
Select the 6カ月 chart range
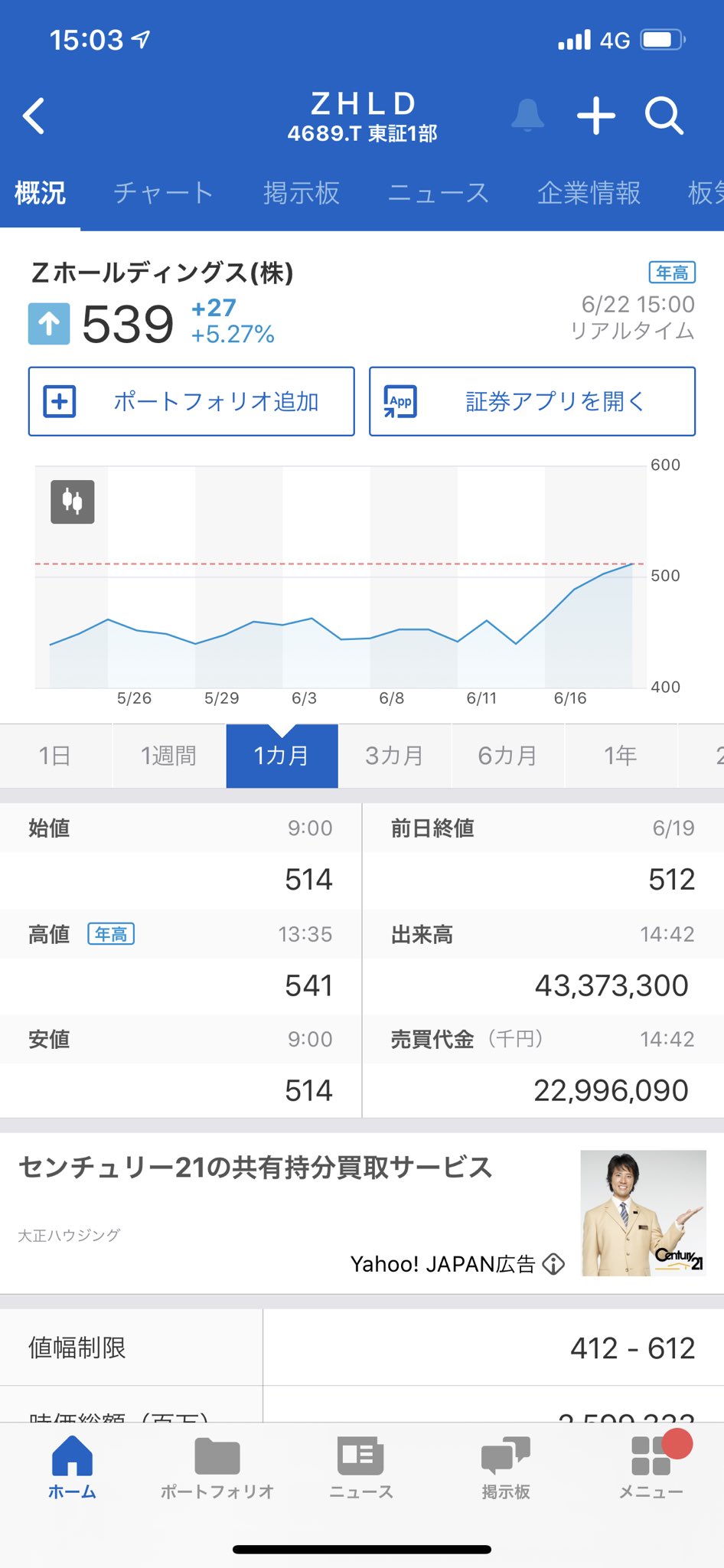point(508,756)
